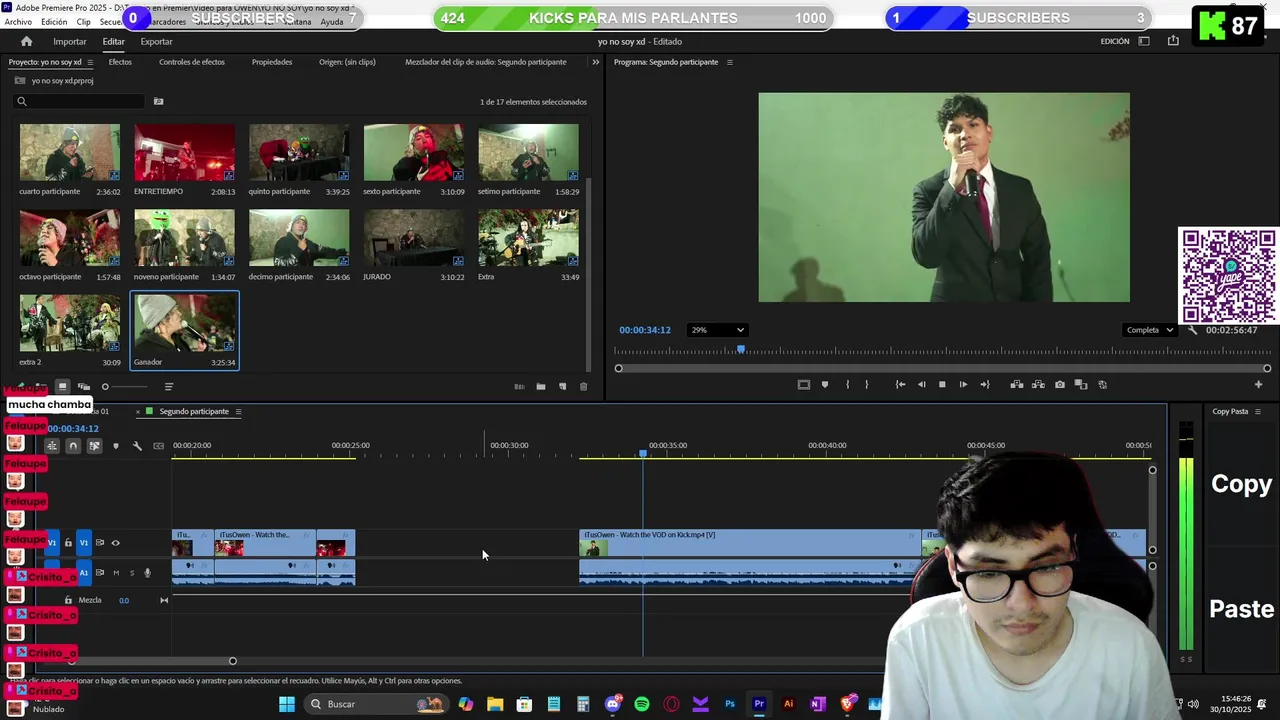Open the Edición menu
Image resolution: width=1280 pixels, height=720 pixels.
54,21
